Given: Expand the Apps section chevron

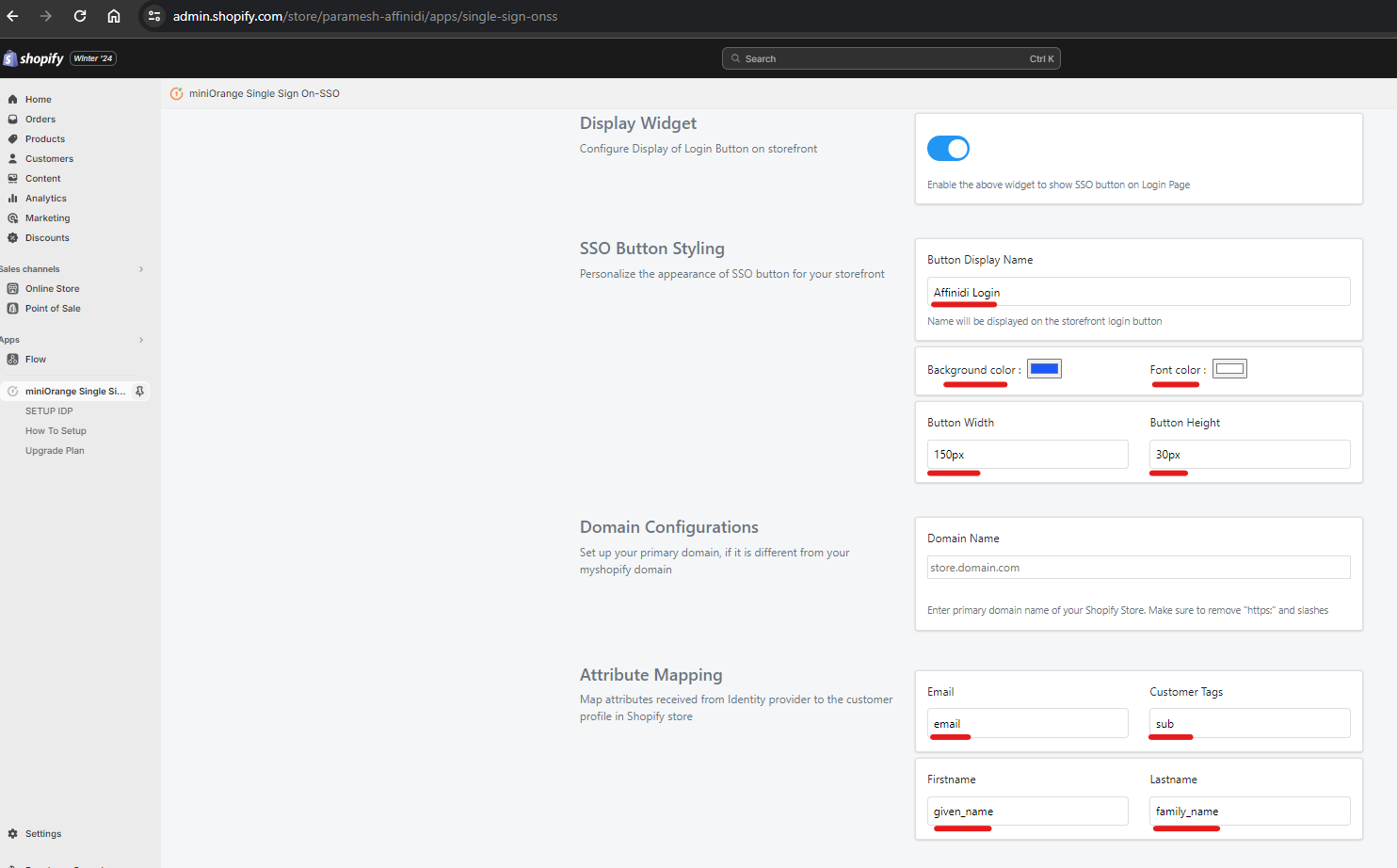Looking at the screenshot, I should [x=141, y=340].
